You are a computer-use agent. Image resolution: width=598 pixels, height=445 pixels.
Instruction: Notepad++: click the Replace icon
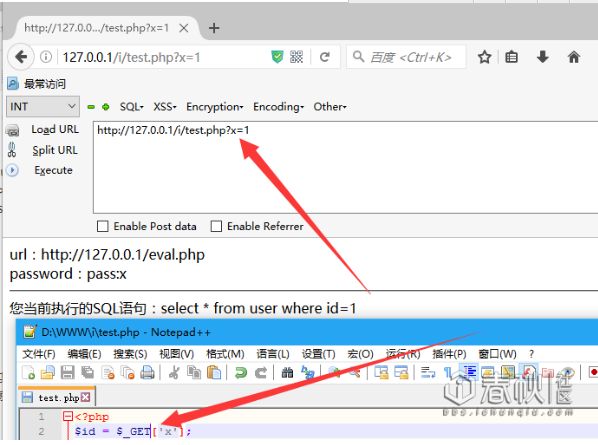(x=307, y=373)
